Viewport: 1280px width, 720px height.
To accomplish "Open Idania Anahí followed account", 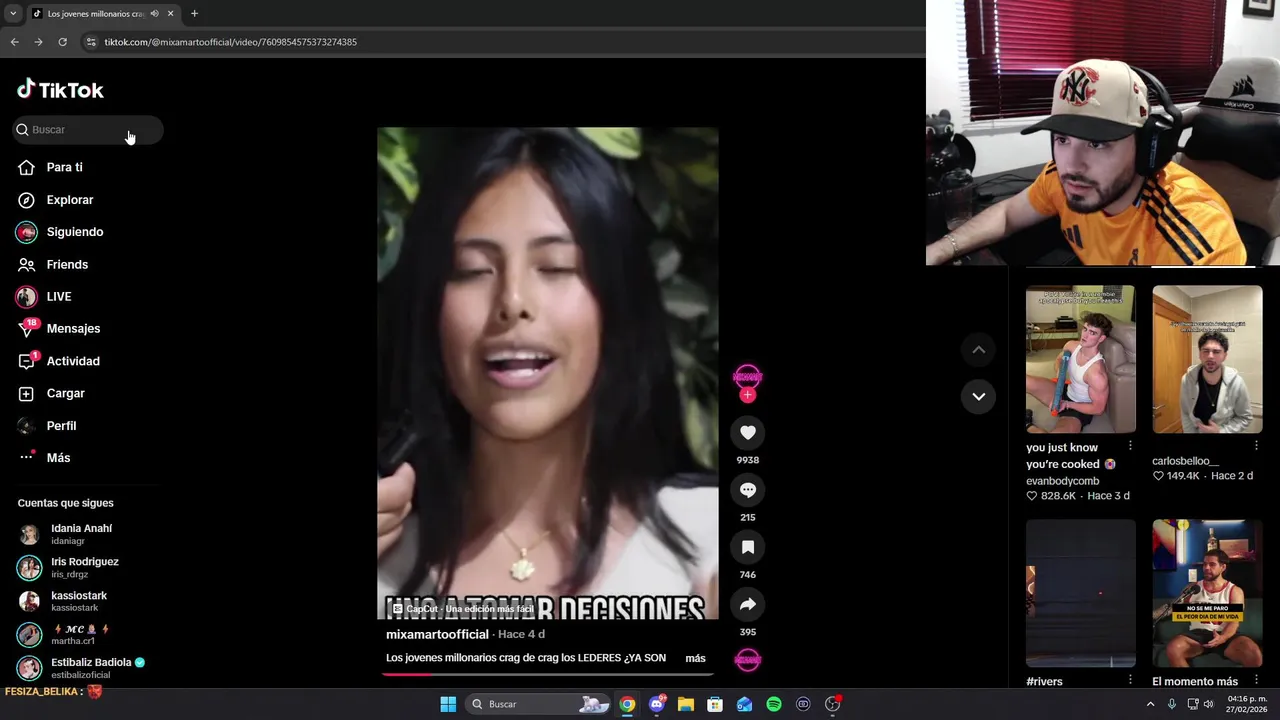I will [66, 534].
